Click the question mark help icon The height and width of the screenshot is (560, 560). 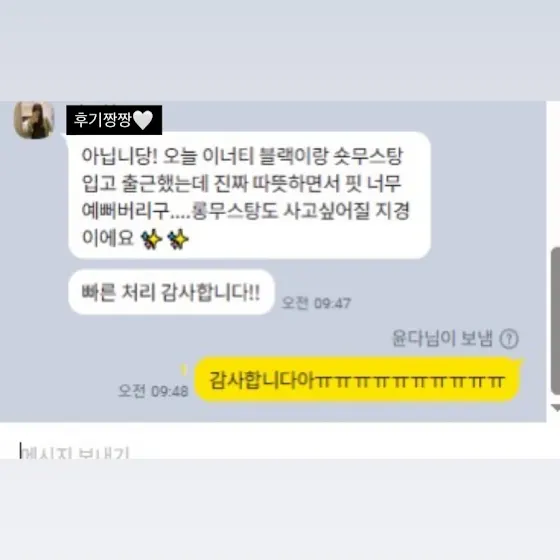coord(509,339)
